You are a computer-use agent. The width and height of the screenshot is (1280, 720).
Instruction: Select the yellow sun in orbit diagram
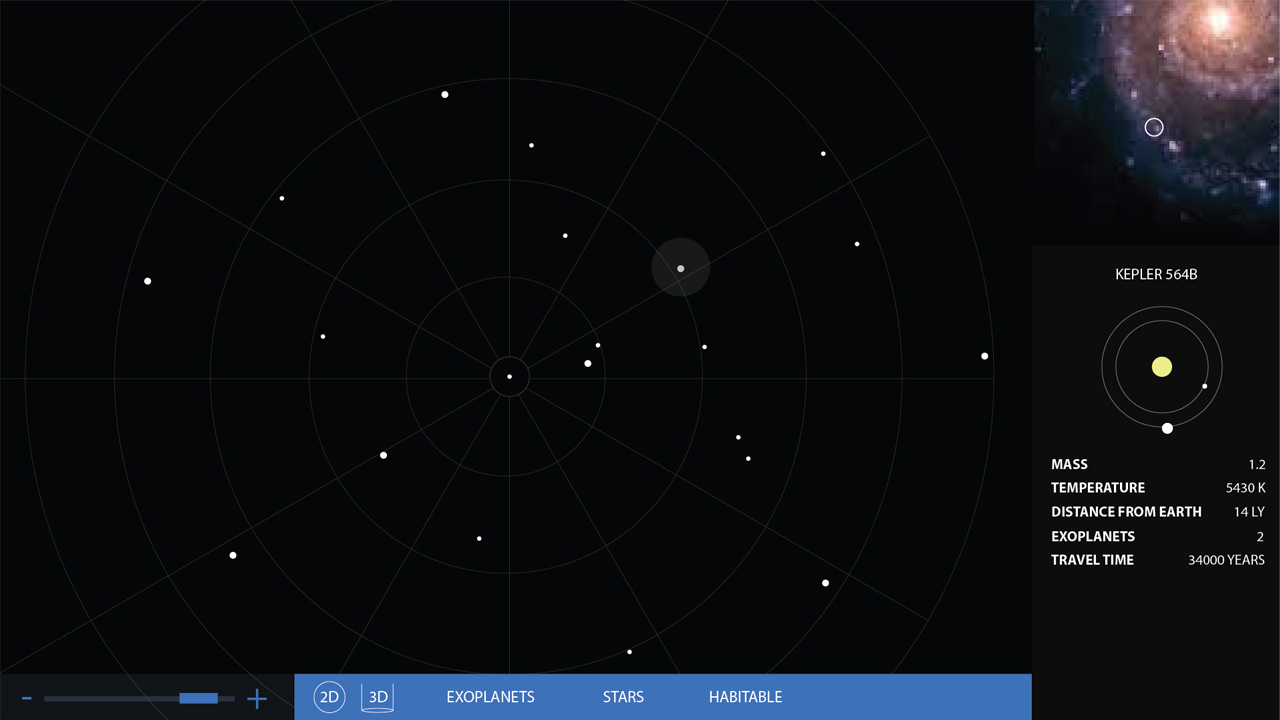1161,367
